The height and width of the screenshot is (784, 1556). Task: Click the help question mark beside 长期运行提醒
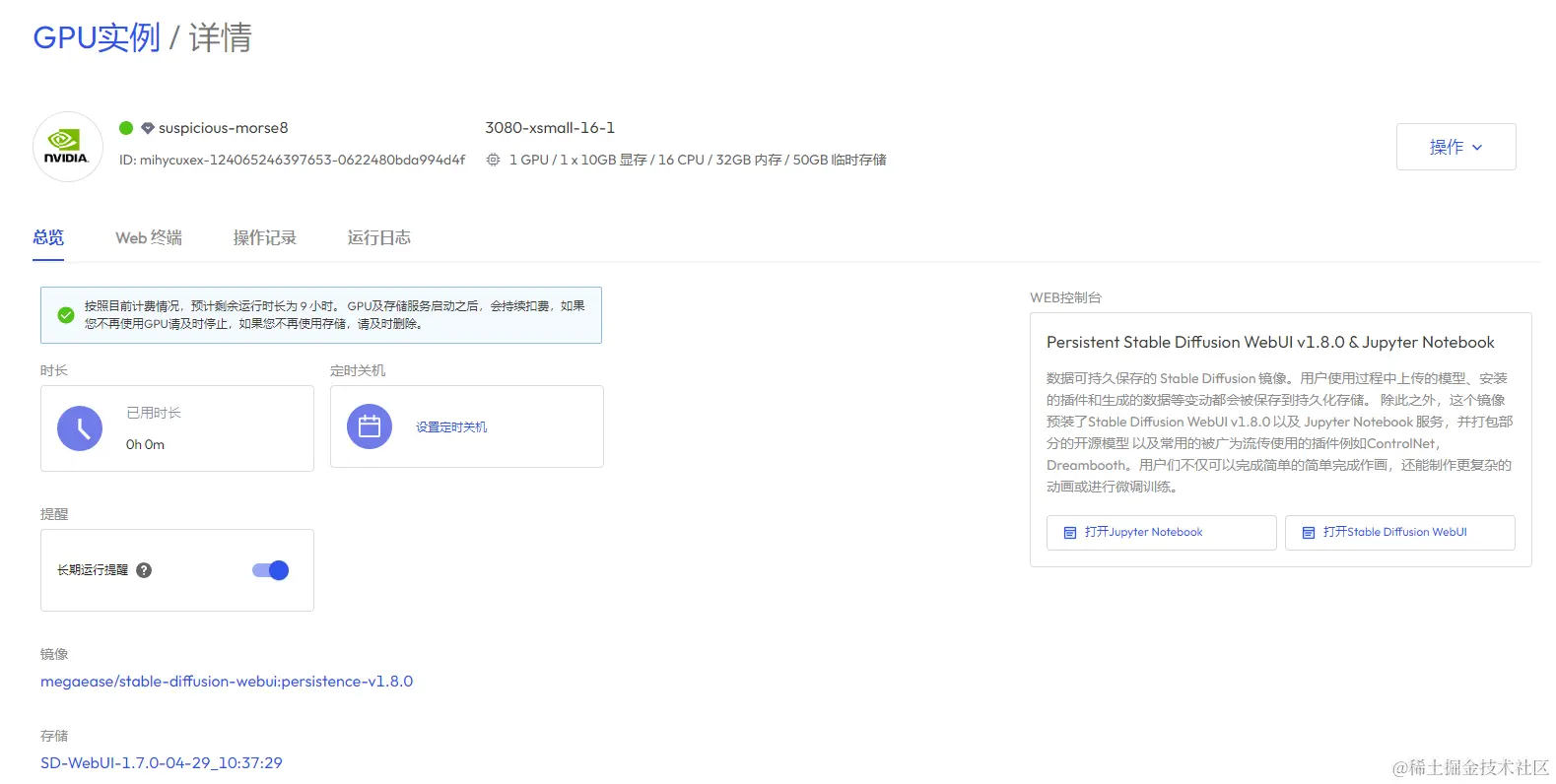(144, 570)
